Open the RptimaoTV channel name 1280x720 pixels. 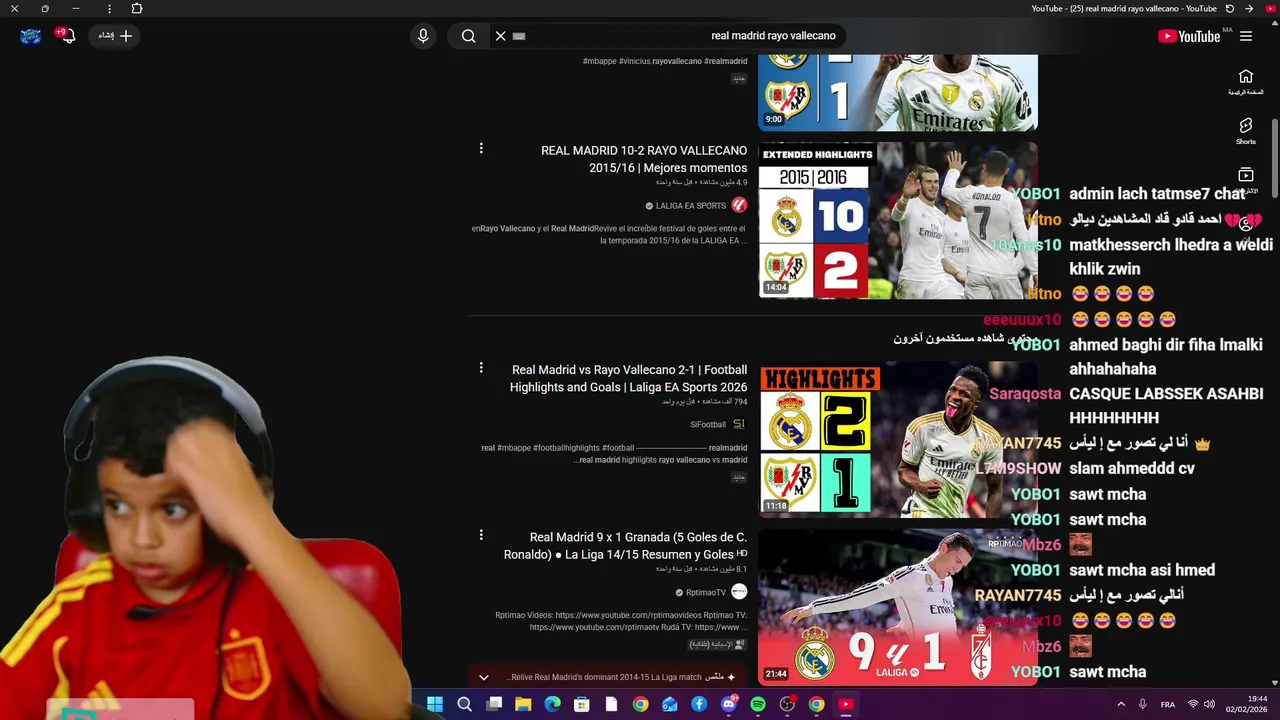pos(706,593)
